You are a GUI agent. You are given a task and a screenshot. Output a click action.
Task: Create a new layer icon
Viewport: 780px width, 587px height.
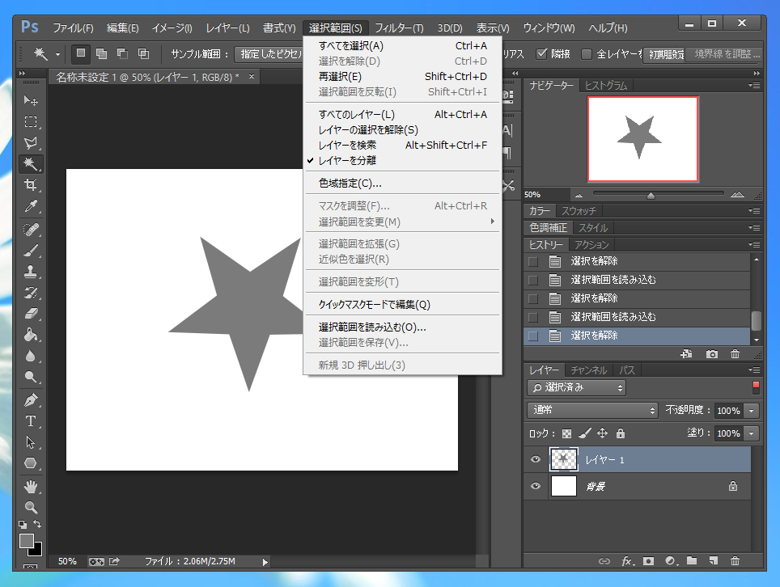(x=713, y=561)
